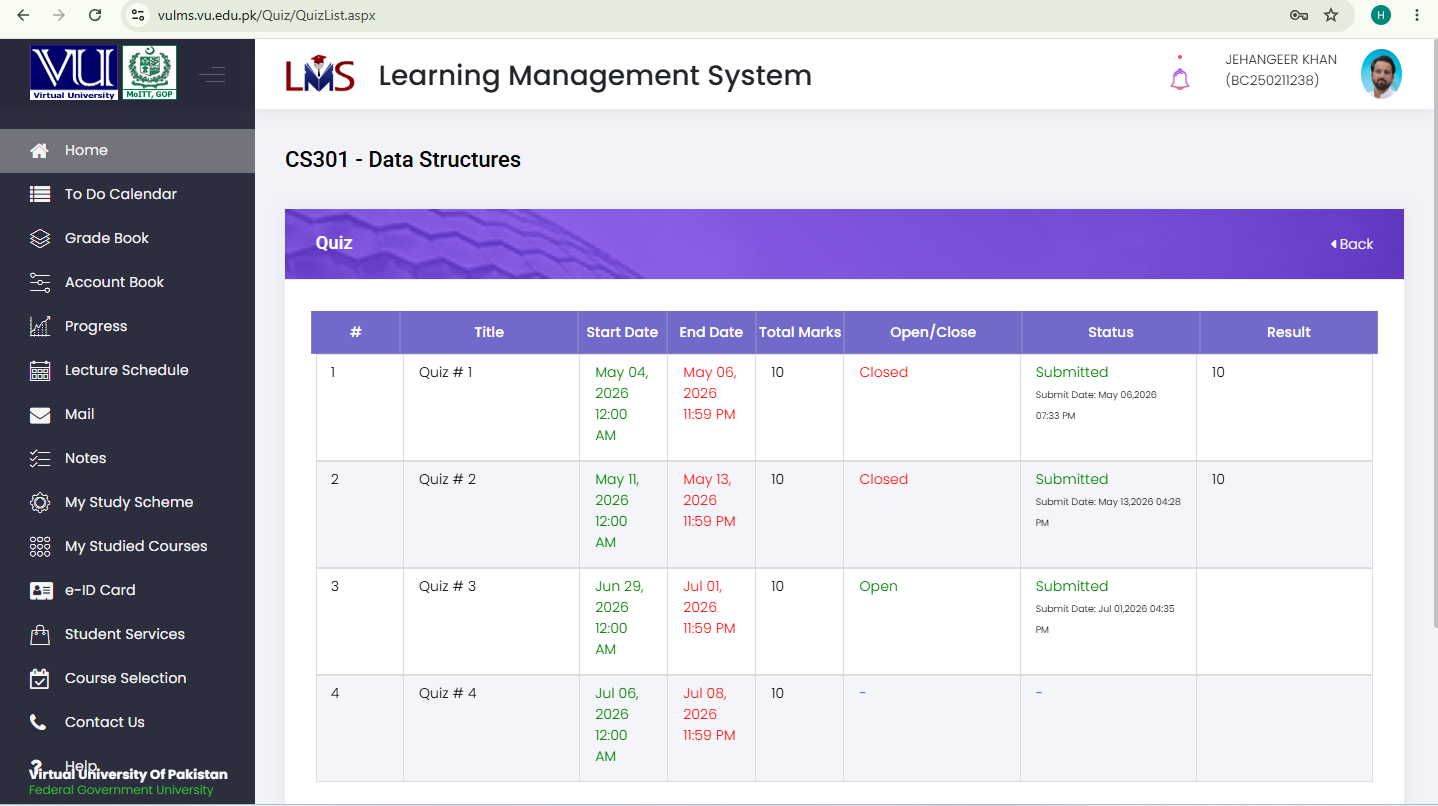
Task: Click the CS301 - Data Structures heading
Action: point(403,159)
